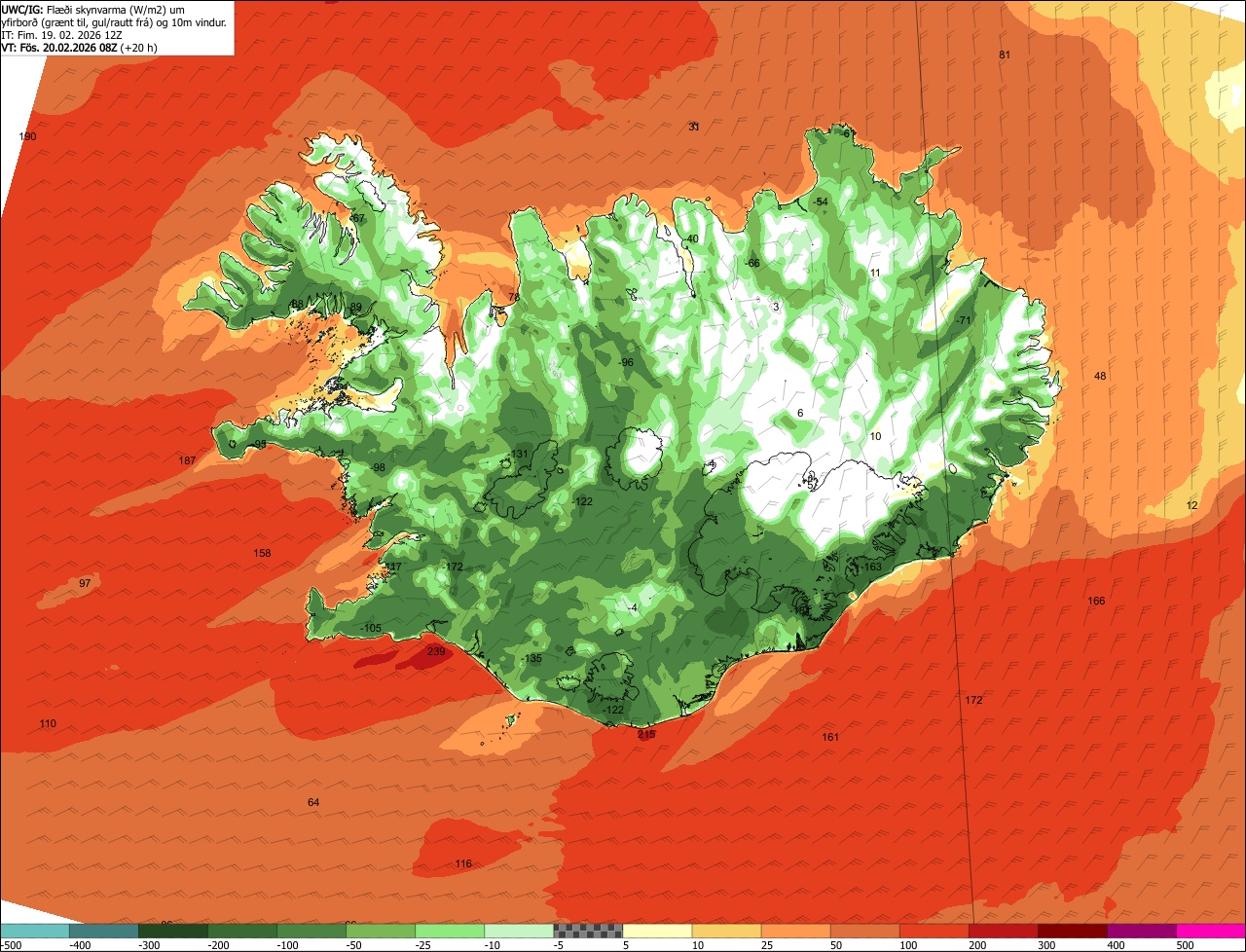
Task: Click the value -54 in the northeast
Action: click(x=819, y=201)
